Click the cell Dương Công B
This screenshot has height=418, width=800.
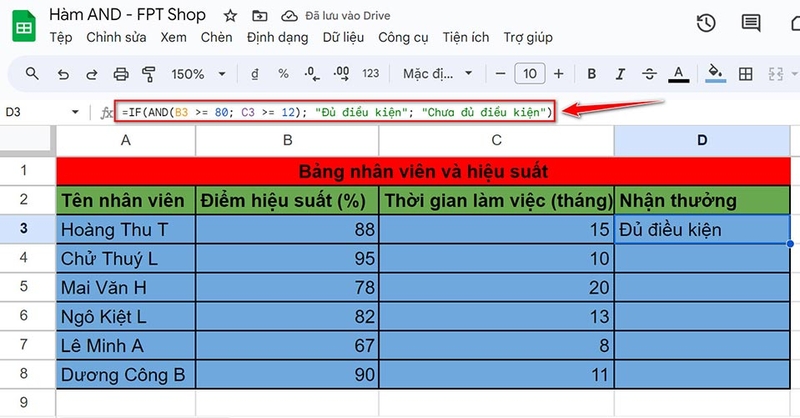pos(126,375)
